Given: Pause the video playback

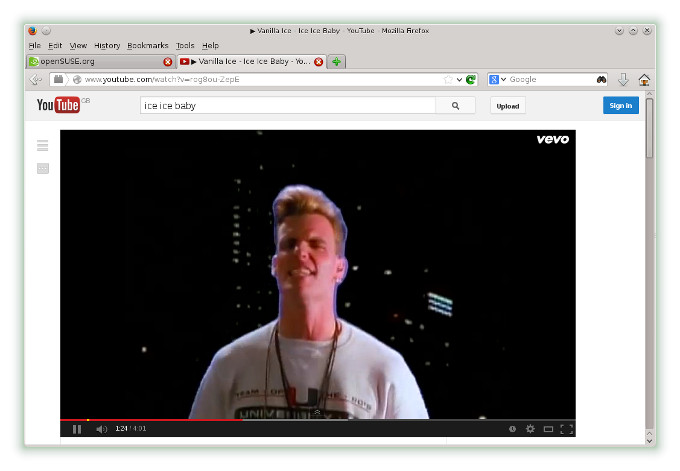Looking at the screenshot, I should coord(77,429).
